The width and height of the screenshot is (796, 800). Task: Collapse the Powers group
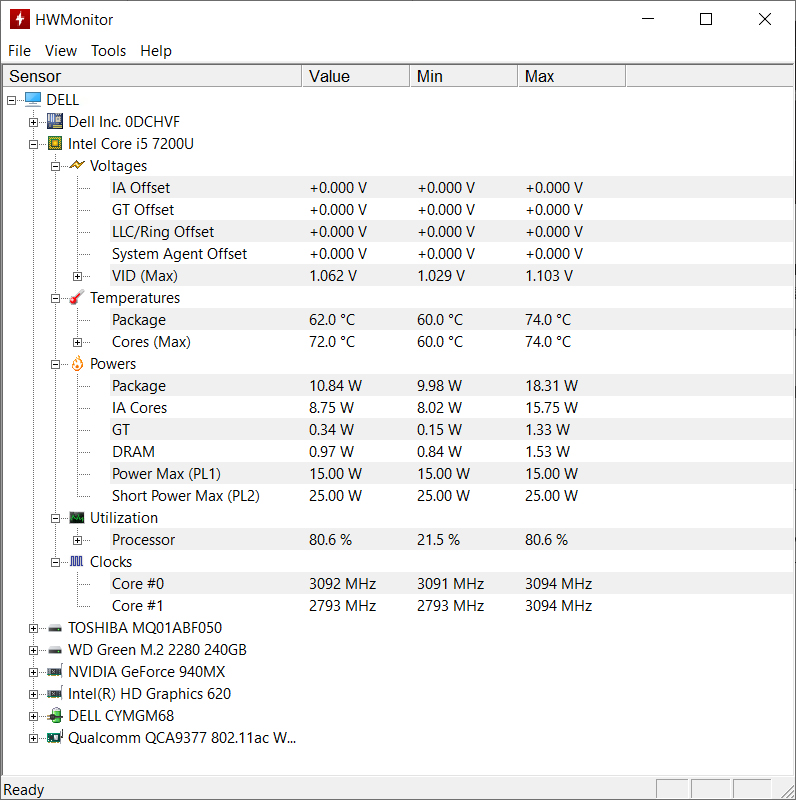(55, 364)
